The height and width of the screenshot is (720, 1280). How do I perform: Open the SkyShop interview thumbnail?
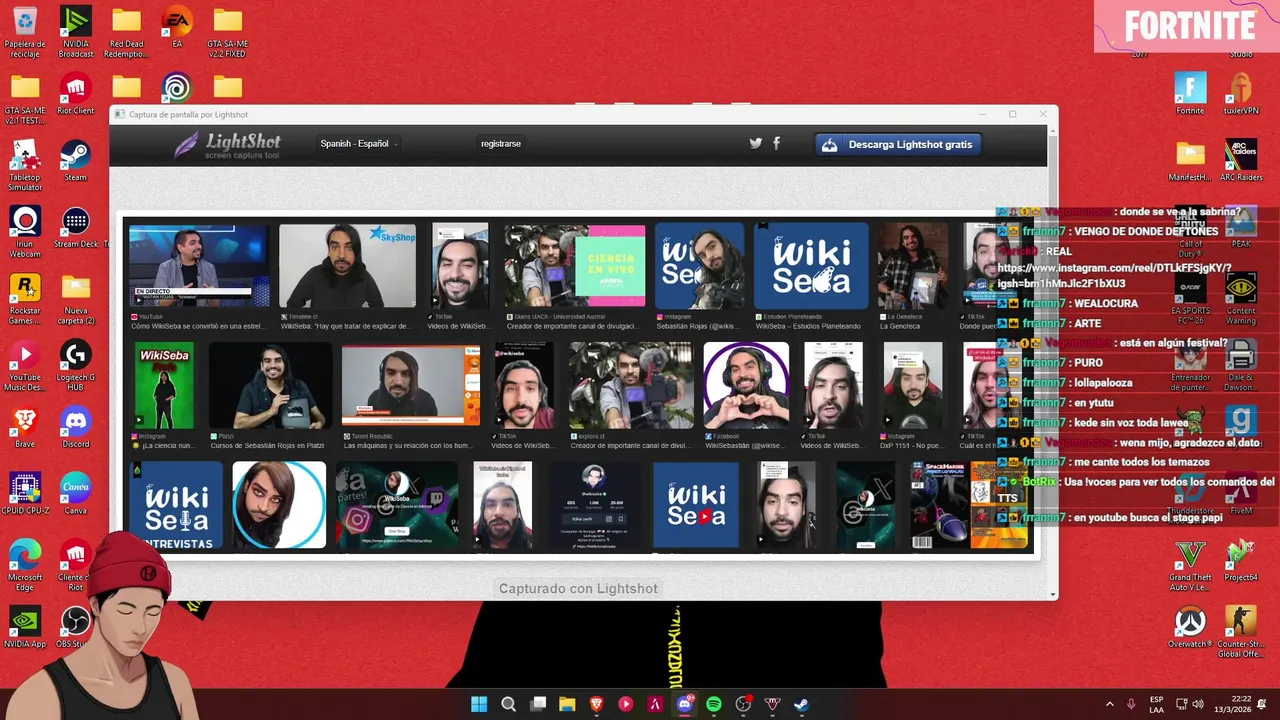(347, 266)
